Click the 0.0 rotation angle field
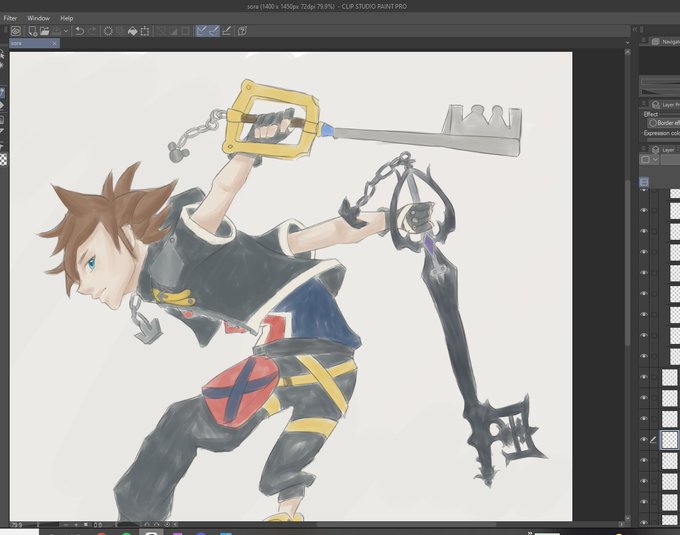The image size is (680, 535). pyautogui.click(x=98, y=525)
